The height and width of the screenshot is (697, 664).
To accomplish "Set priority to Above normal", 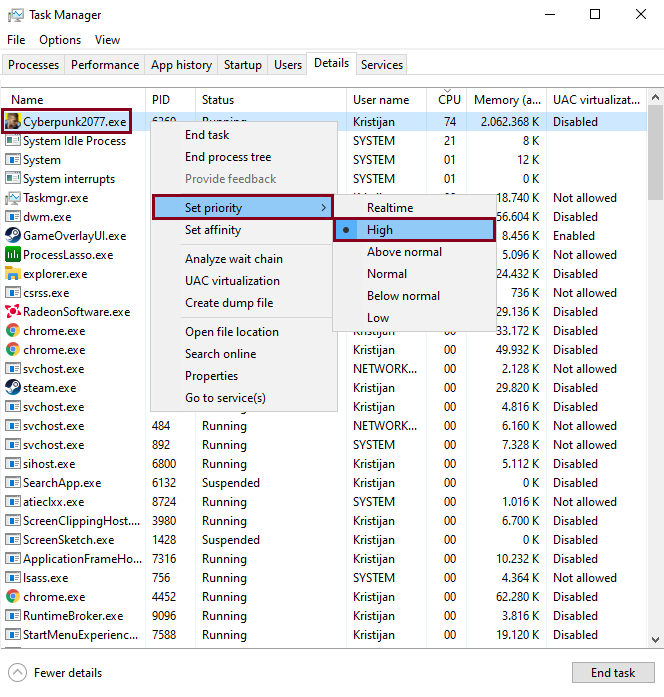I will (x=414, y=252).
